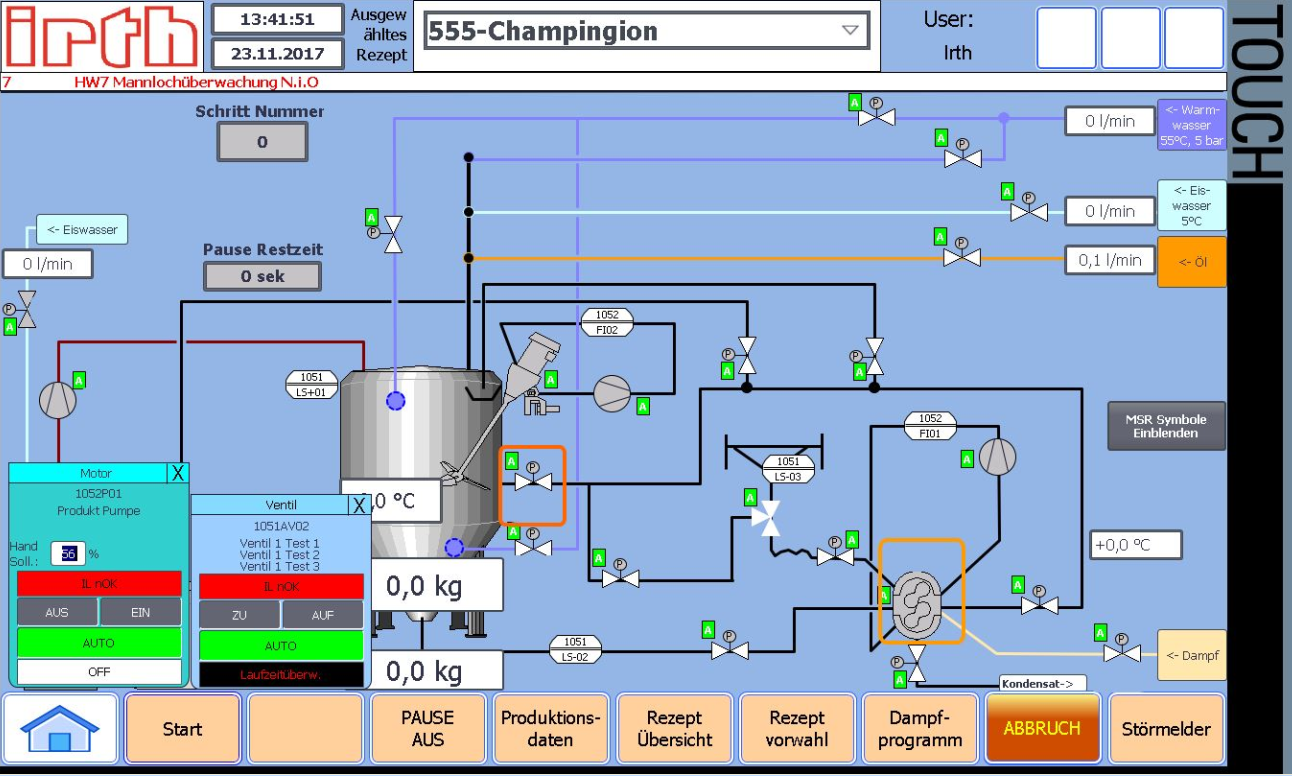The image size is (1292, 776).
Task: Set the valve to ZU
Action: click(x=239, y=615)
